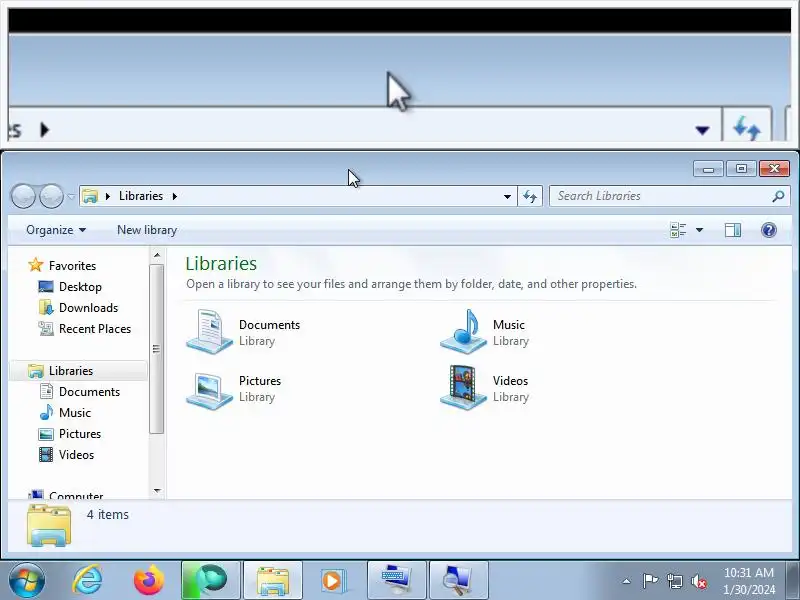
Task: Open On-Screen Keyboard taskbar button
Action: coord(396,580)
